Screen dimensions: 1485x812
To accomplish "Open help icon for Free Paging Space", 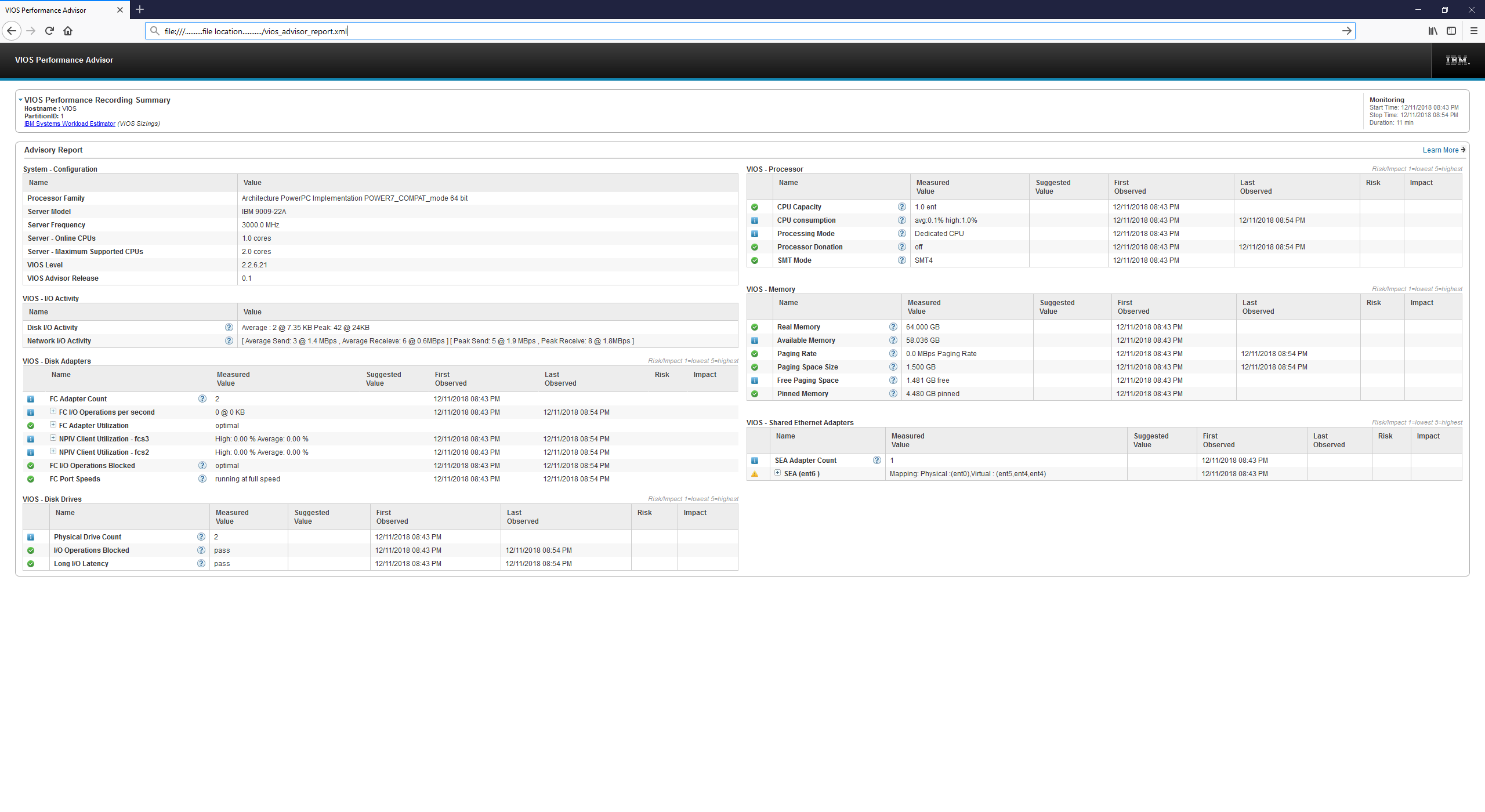I will pyautogui.click(x=893, y=380).
